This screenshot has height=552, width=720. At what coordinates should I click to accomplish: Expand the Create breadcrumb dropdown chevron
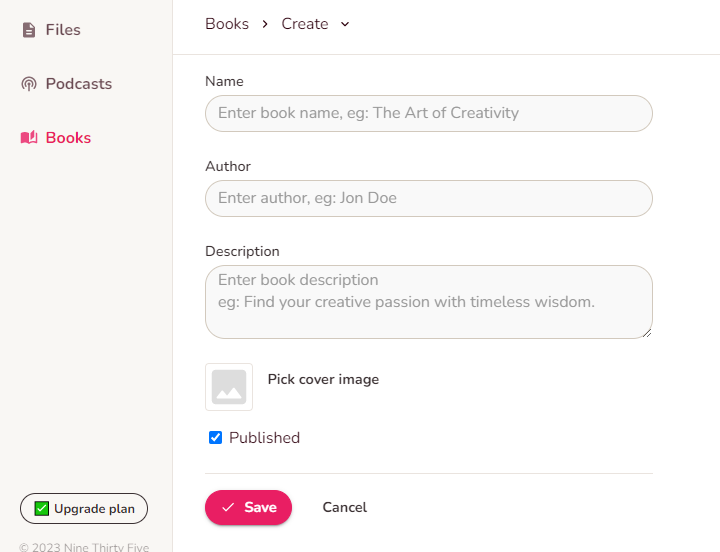click(x=345, y=24)
